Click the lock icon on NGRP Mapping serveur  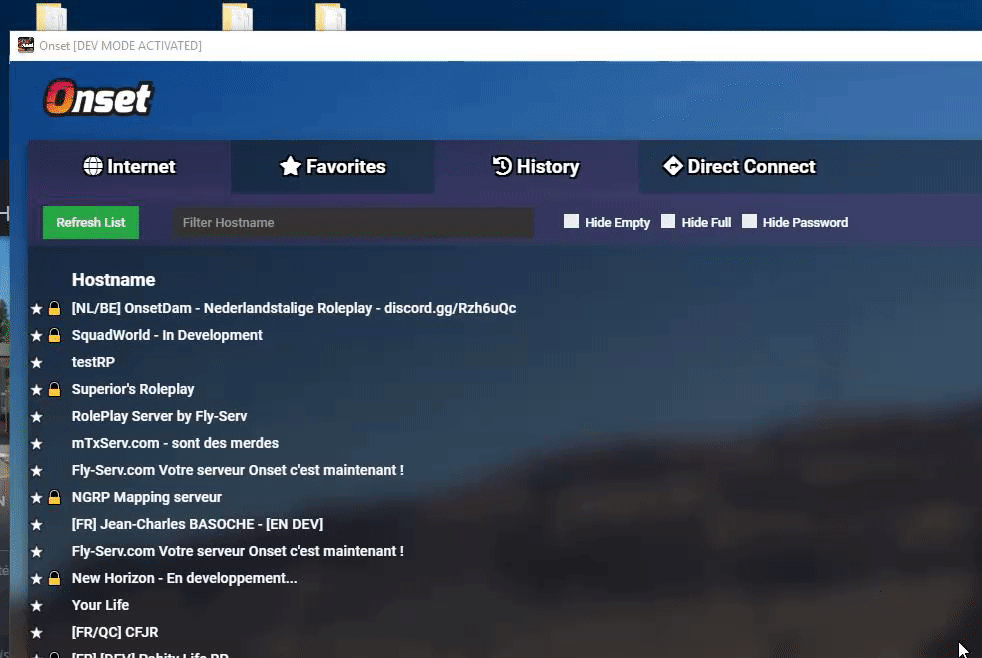(54, 497)
